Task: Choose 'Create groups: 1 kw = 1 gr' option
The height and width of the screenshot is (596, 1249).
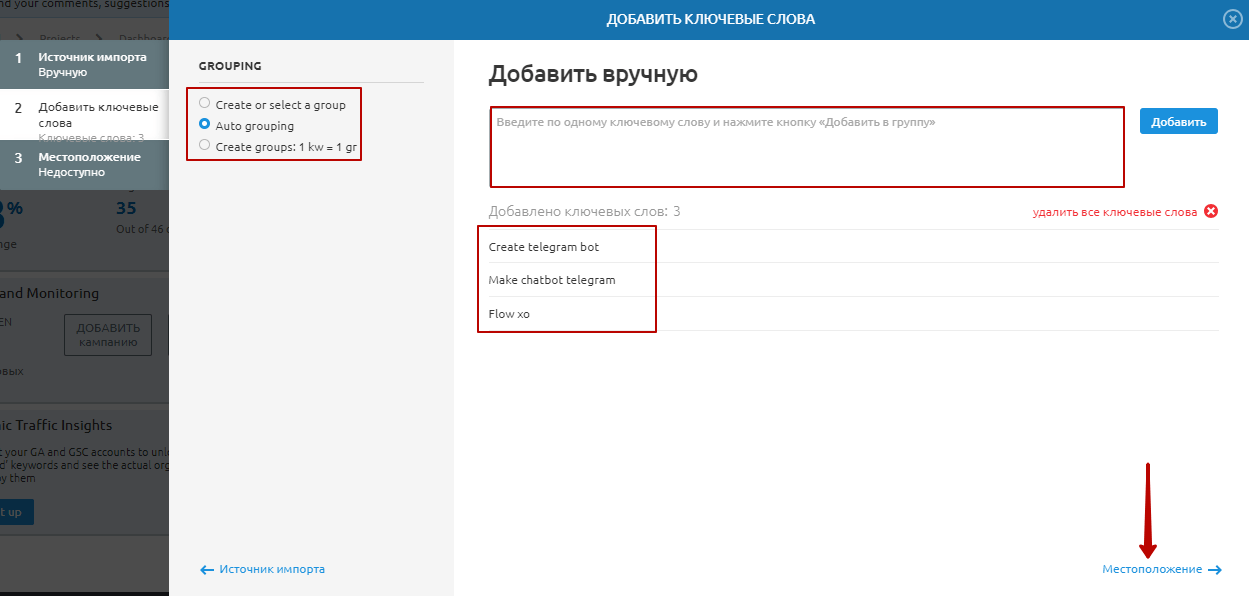Action: tap(205, 146)
